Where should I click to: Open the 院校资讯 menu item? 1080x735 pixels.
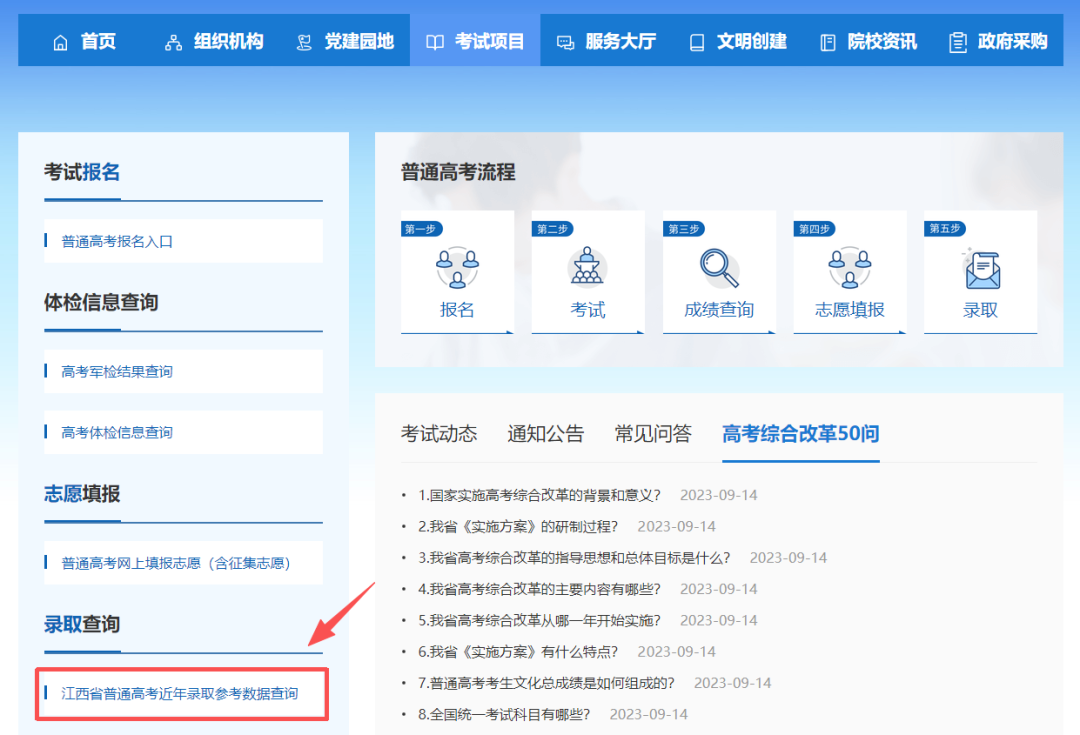[882, 42]
